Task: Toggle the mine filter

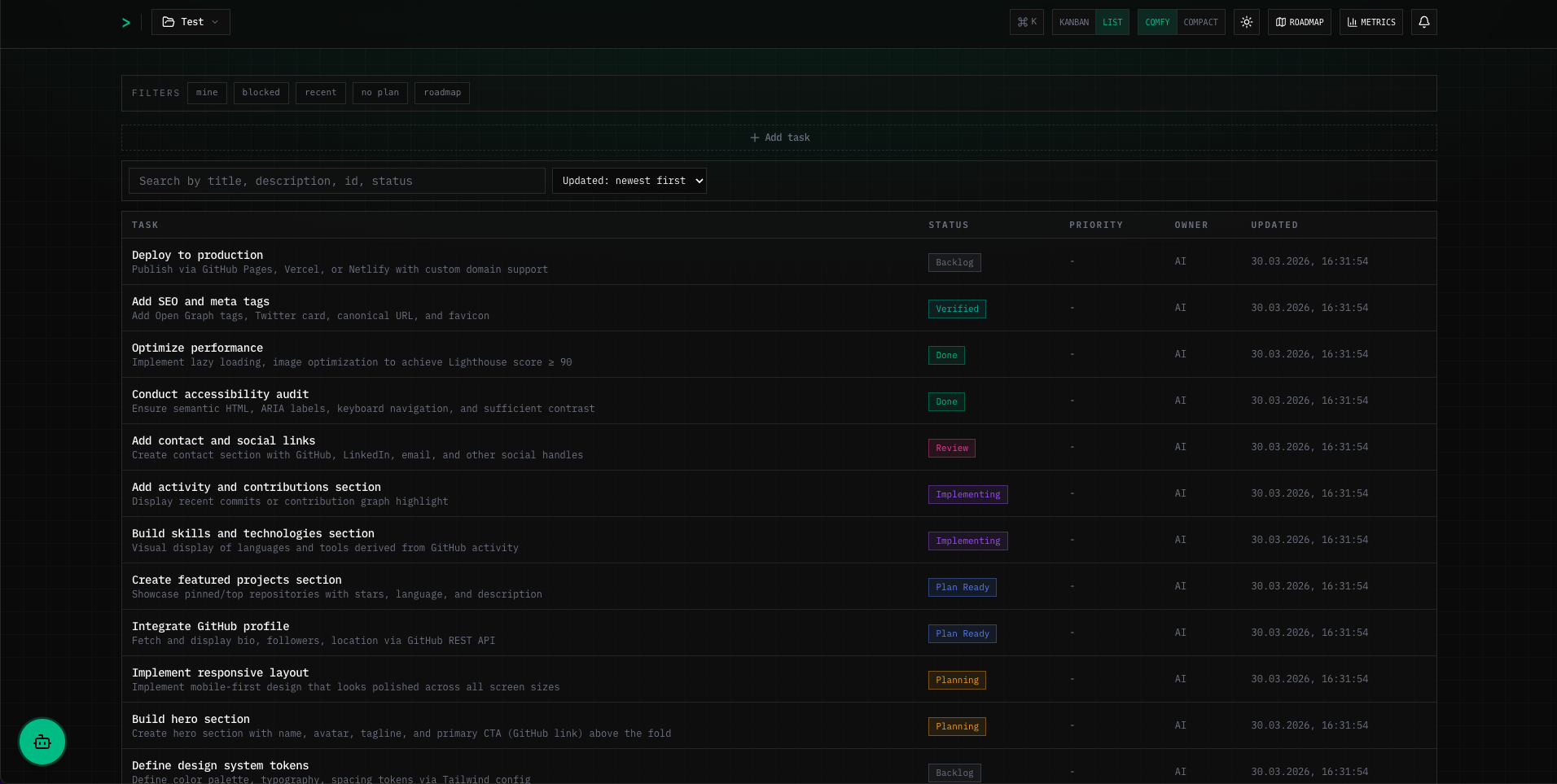Action: tap(207, 93)
